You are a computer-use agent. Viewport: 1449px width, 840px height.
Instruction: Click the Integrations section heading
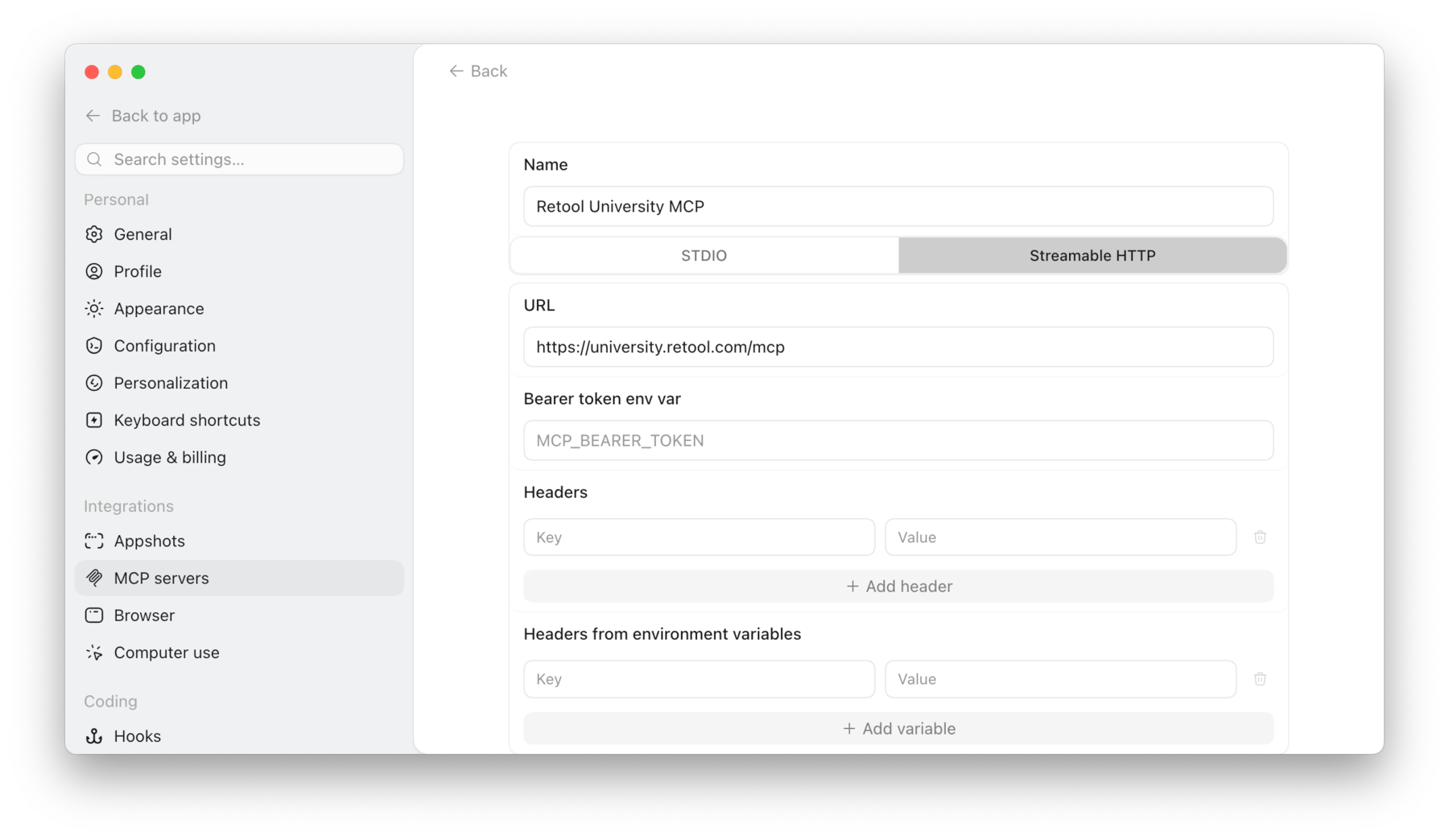coord(129,506)
